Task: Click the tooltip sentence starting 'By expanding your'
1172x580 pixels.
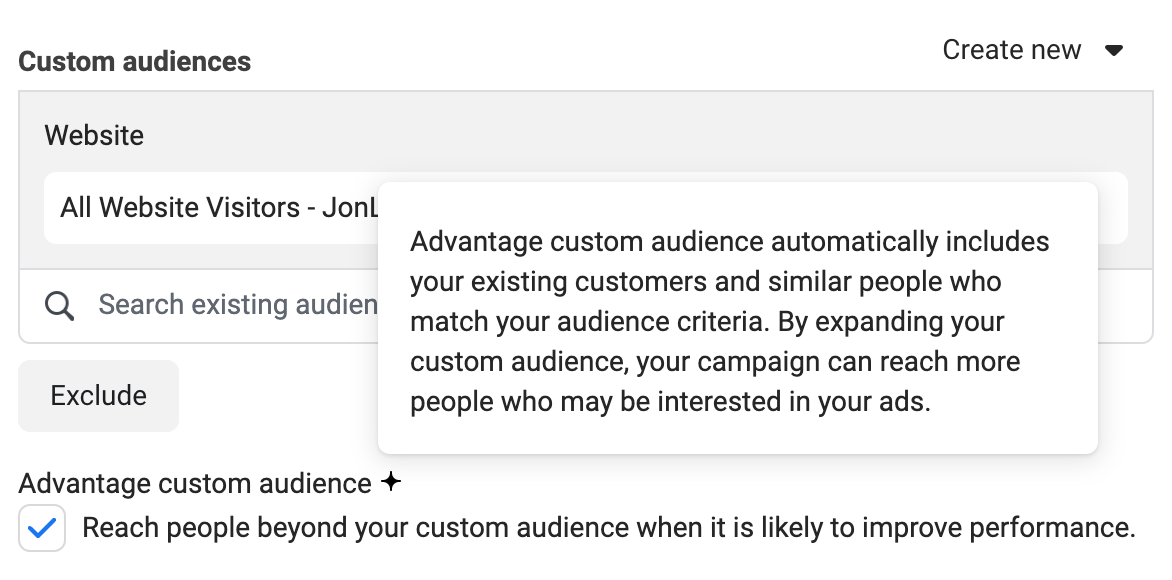Action: (891, 322)
